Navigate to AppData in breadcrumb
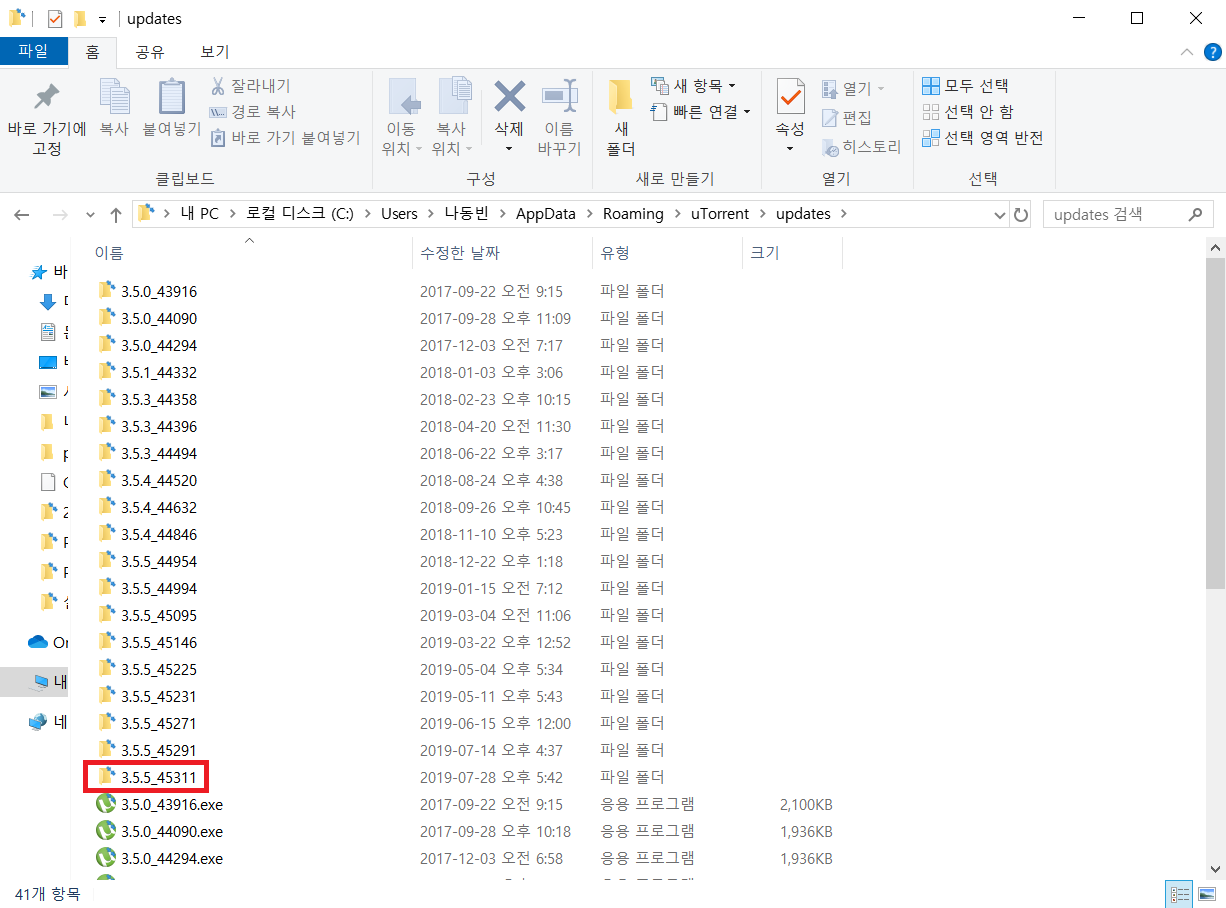The width and height of the screenshot is (1226, 908). point(546,214)
